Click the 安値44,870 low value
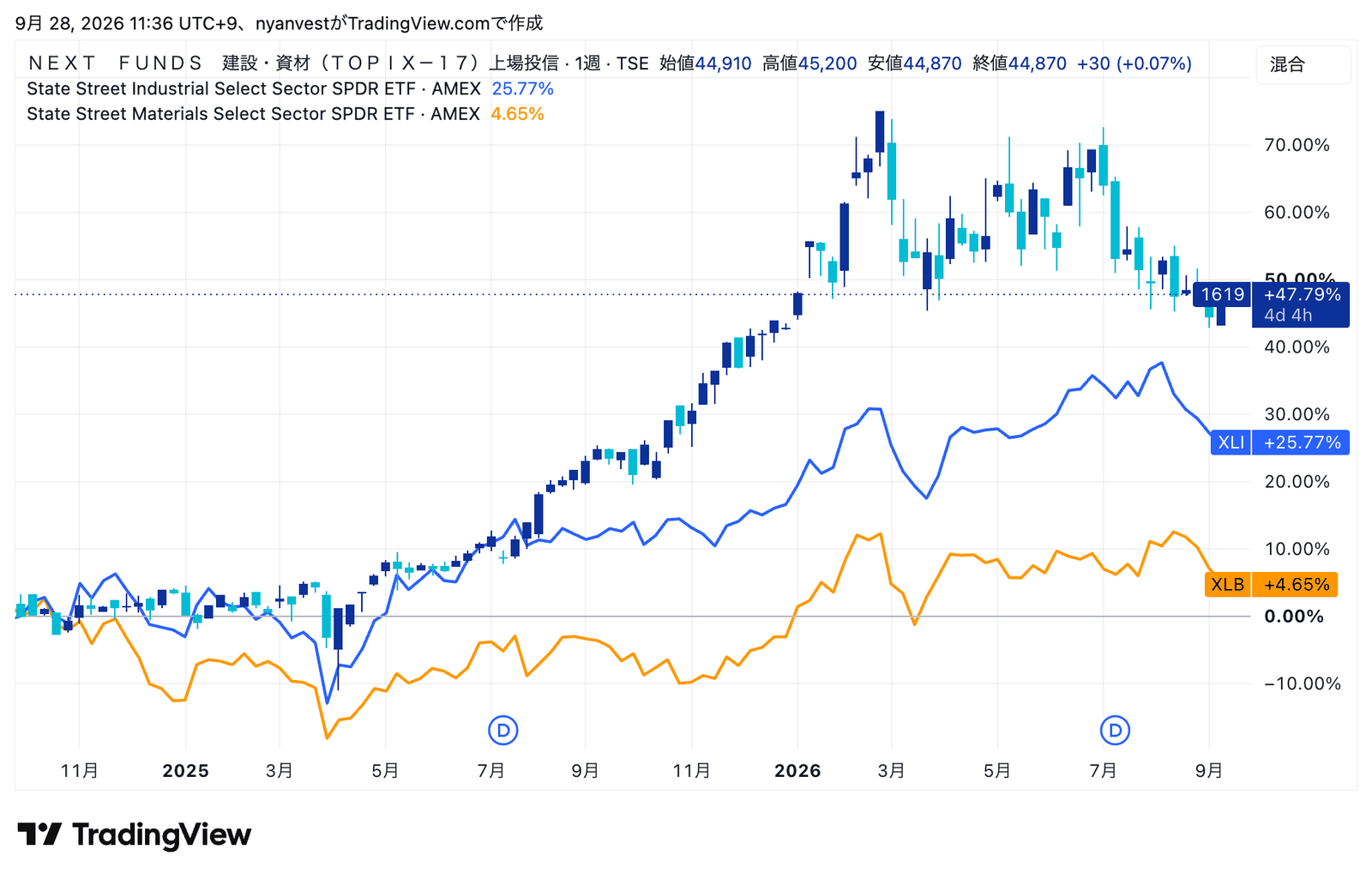 pyautogui.click(x=915, y=63)
